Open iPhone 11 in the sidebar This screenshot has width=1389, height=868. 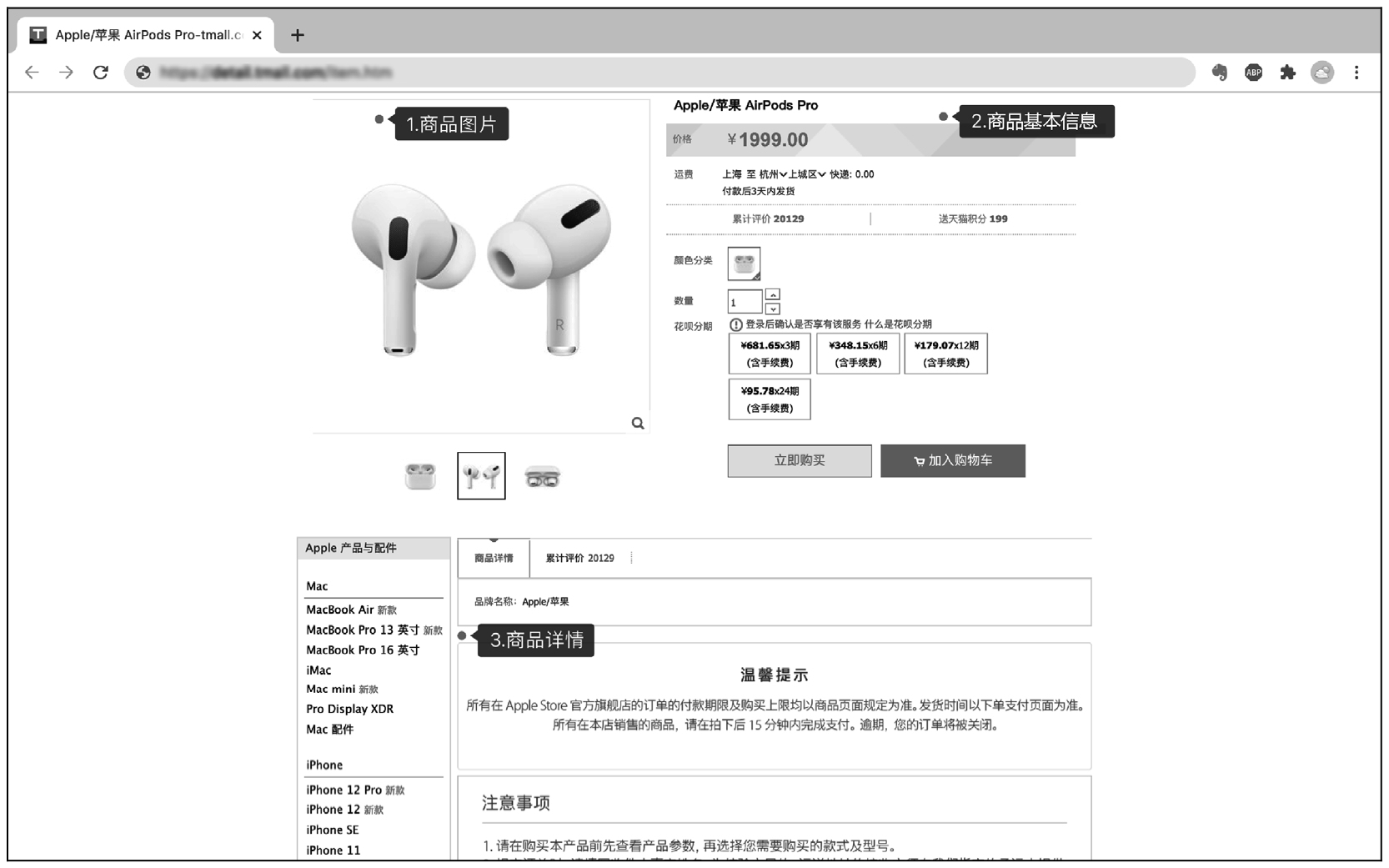click(333, 850)
